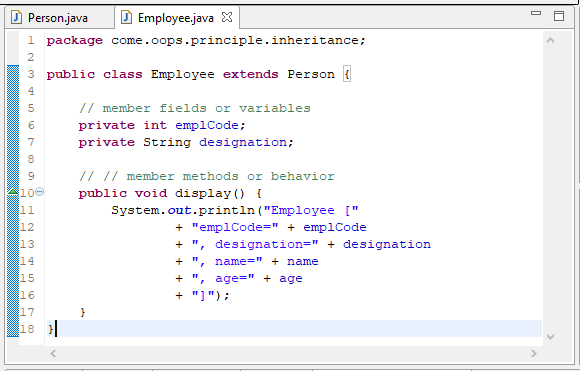Click the 'extends' keyword

(x=250, y=74)
